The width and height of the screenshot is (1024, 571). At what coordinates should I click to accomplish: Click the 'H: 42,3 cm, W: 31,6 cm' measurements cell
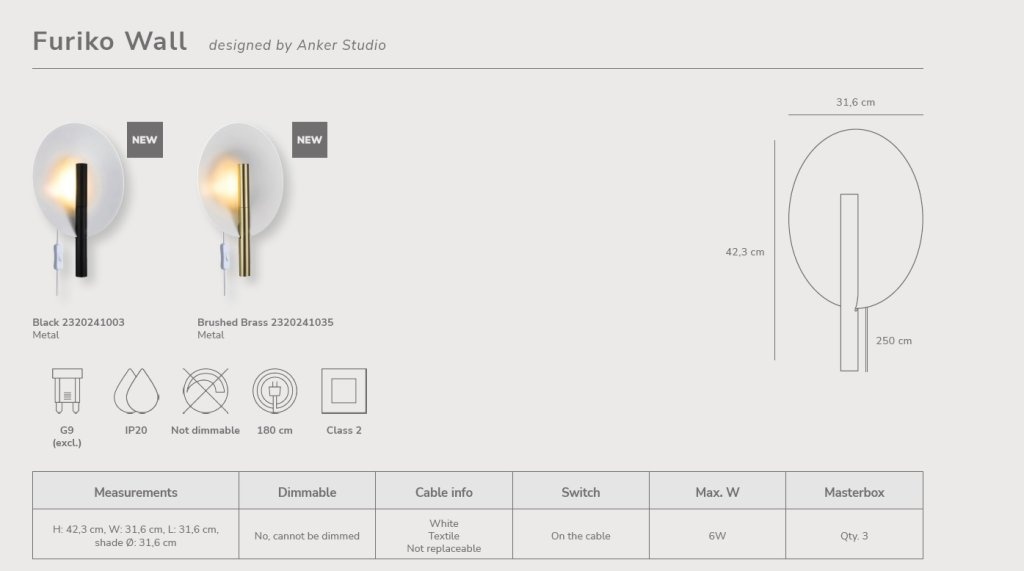pyautogui.click(x=136, y=536)
